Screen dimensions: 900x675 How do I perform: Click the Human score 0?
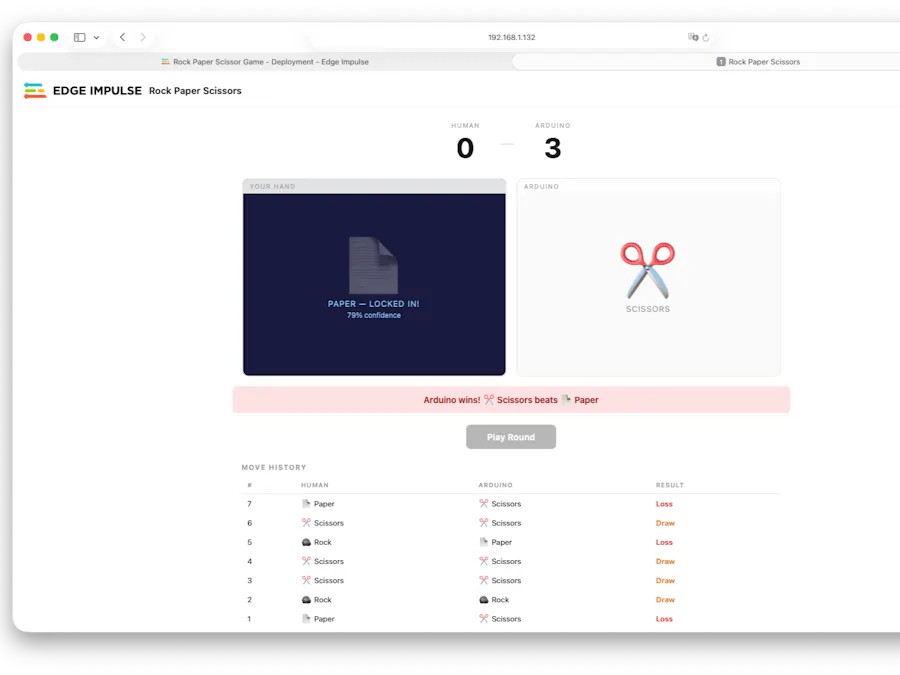pyautogui.click(x=465, y=149)
